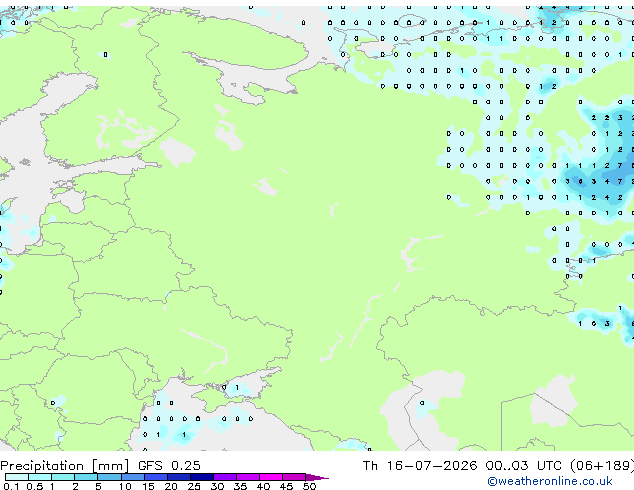The width and height of the screenshot is (634, 490).
Task: Click the purple arrow at legend end
Action: [317, 477]
